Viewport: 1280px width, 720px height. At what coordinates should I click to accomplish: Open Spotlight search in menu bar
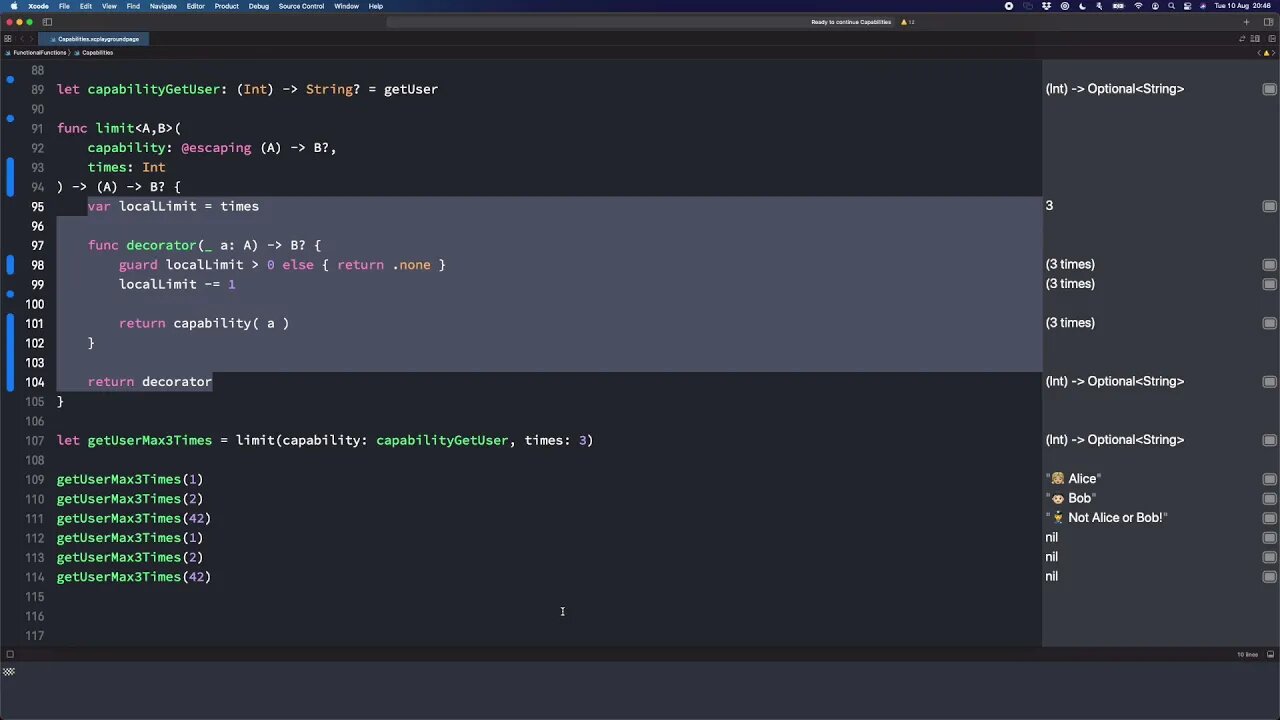pos(1171,6)
